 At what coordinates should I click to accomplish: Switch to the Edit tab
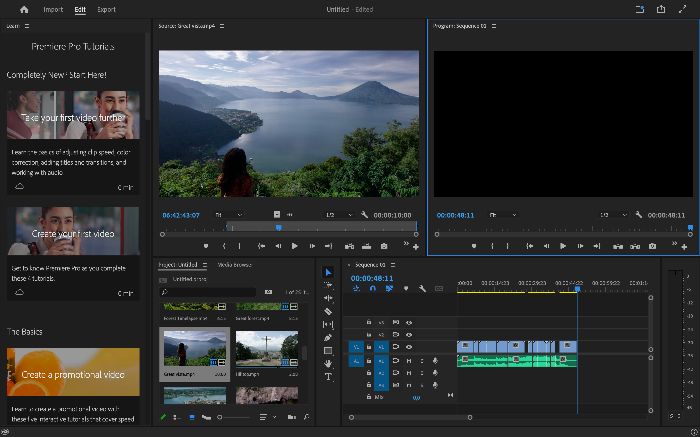tap(80, 9)
